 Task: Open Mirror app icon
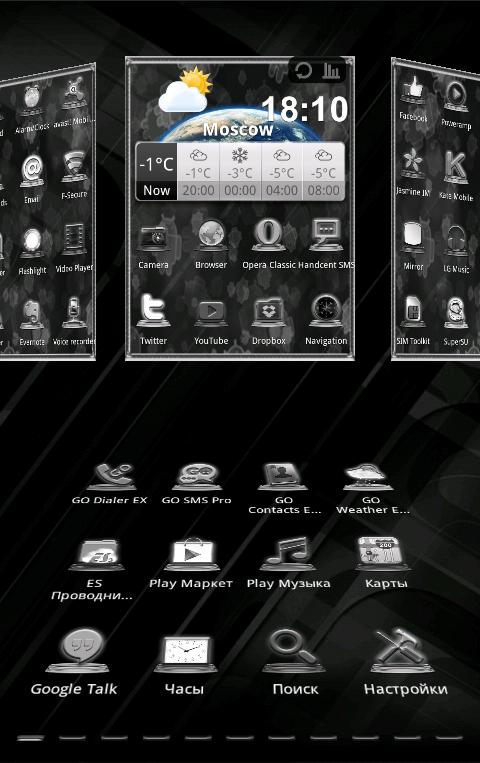click(413, 238)
